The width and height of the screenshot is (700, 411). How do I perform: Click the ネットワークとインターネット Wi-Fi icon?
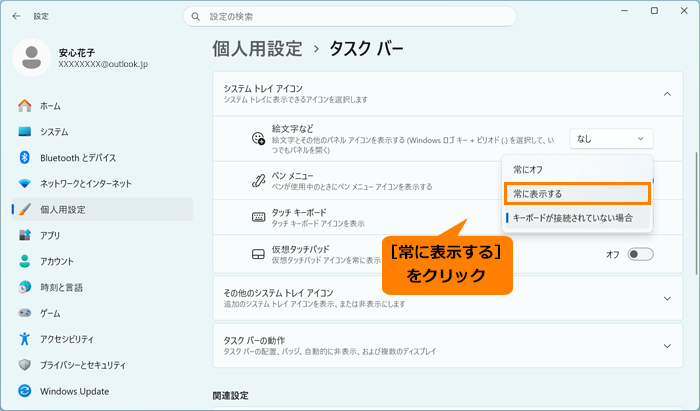[25, 183]
